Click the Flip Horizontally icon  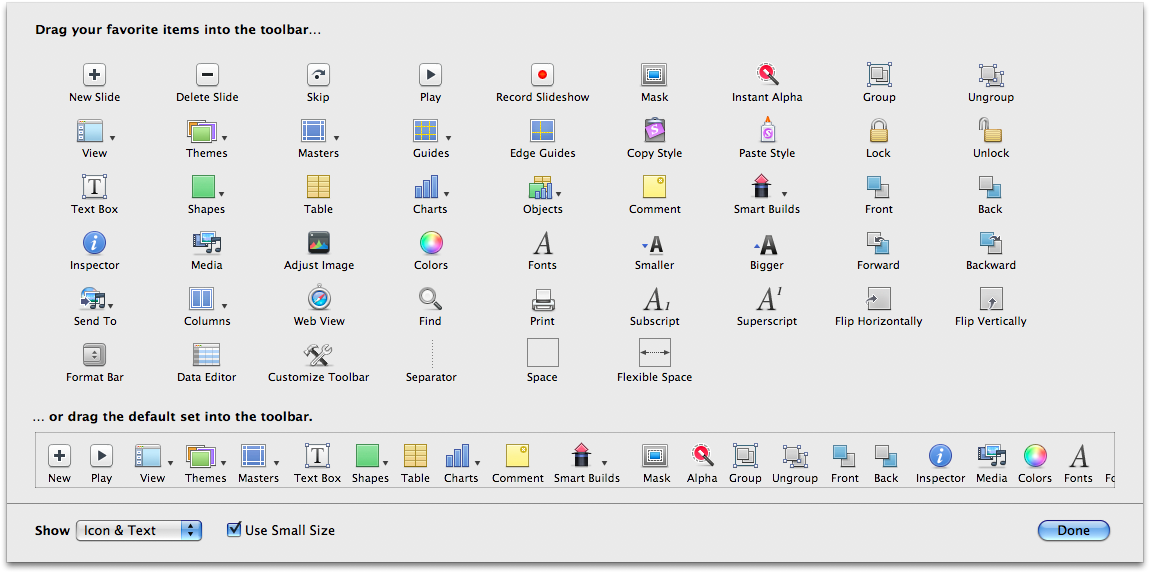tap(878, 299)
